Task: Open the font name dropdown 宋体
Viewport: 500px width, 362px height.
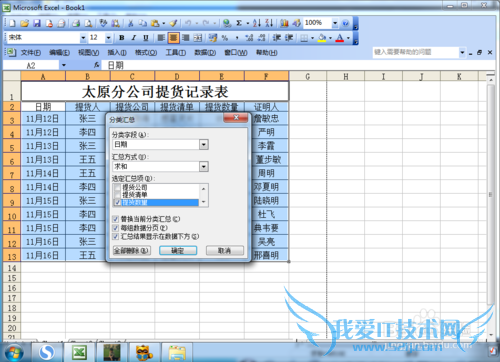Action: point(83,38)
